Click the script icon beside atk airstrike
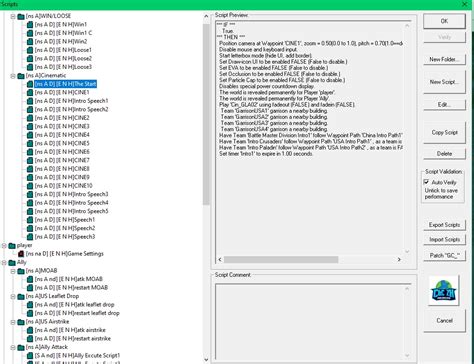 (30, 330)
